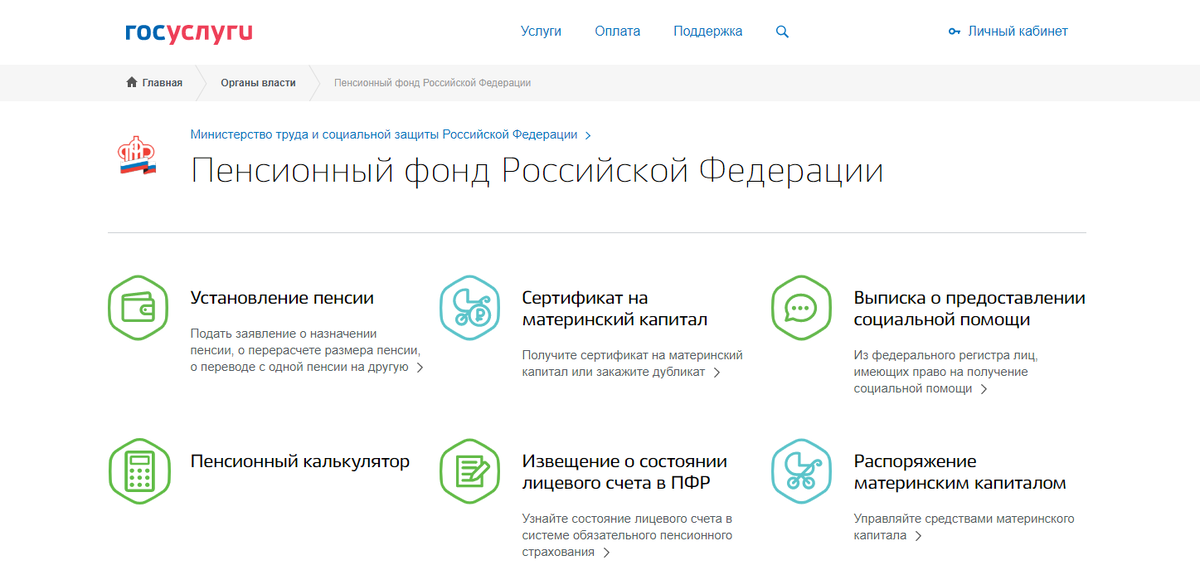Open the search magnifier icon
Screen dimensions: 1200x580
click(782, 32)
